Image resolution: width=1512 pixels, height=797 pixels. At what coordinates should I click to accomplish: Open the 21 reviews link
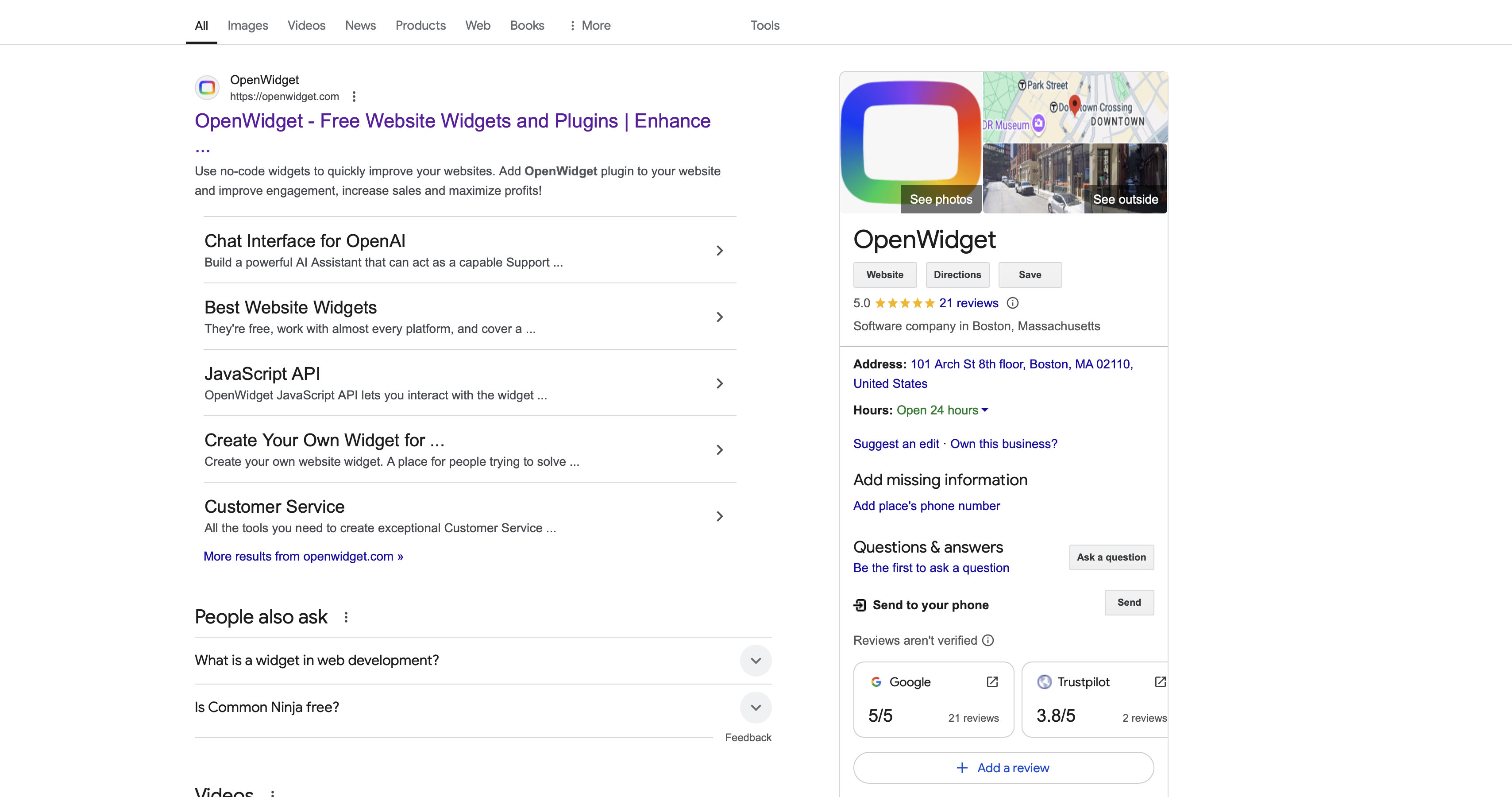pos(968,303)
